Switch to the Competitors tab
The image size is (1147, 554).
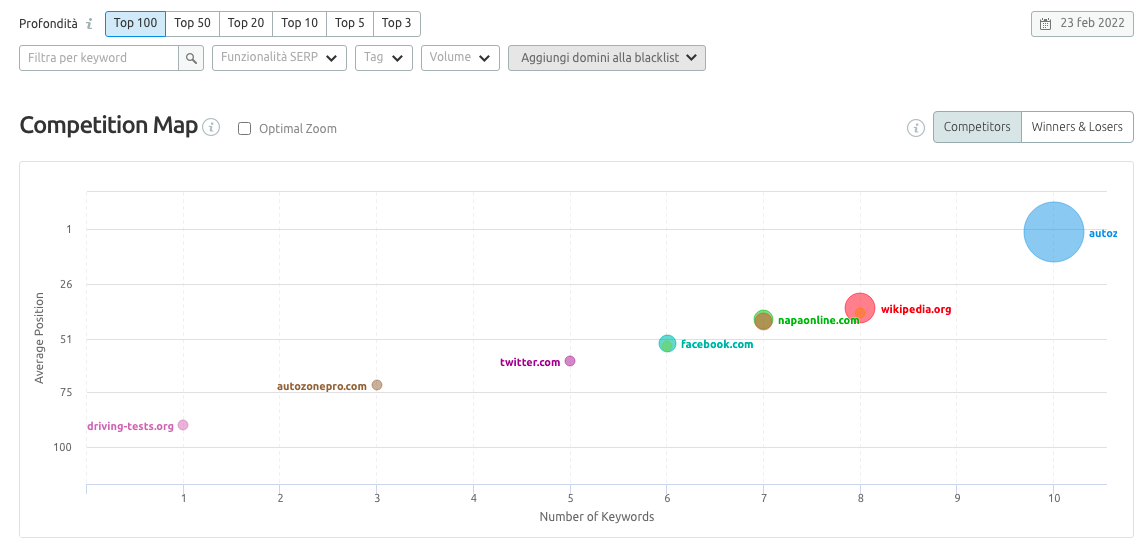pyautogui.click(x=976, y=127)
